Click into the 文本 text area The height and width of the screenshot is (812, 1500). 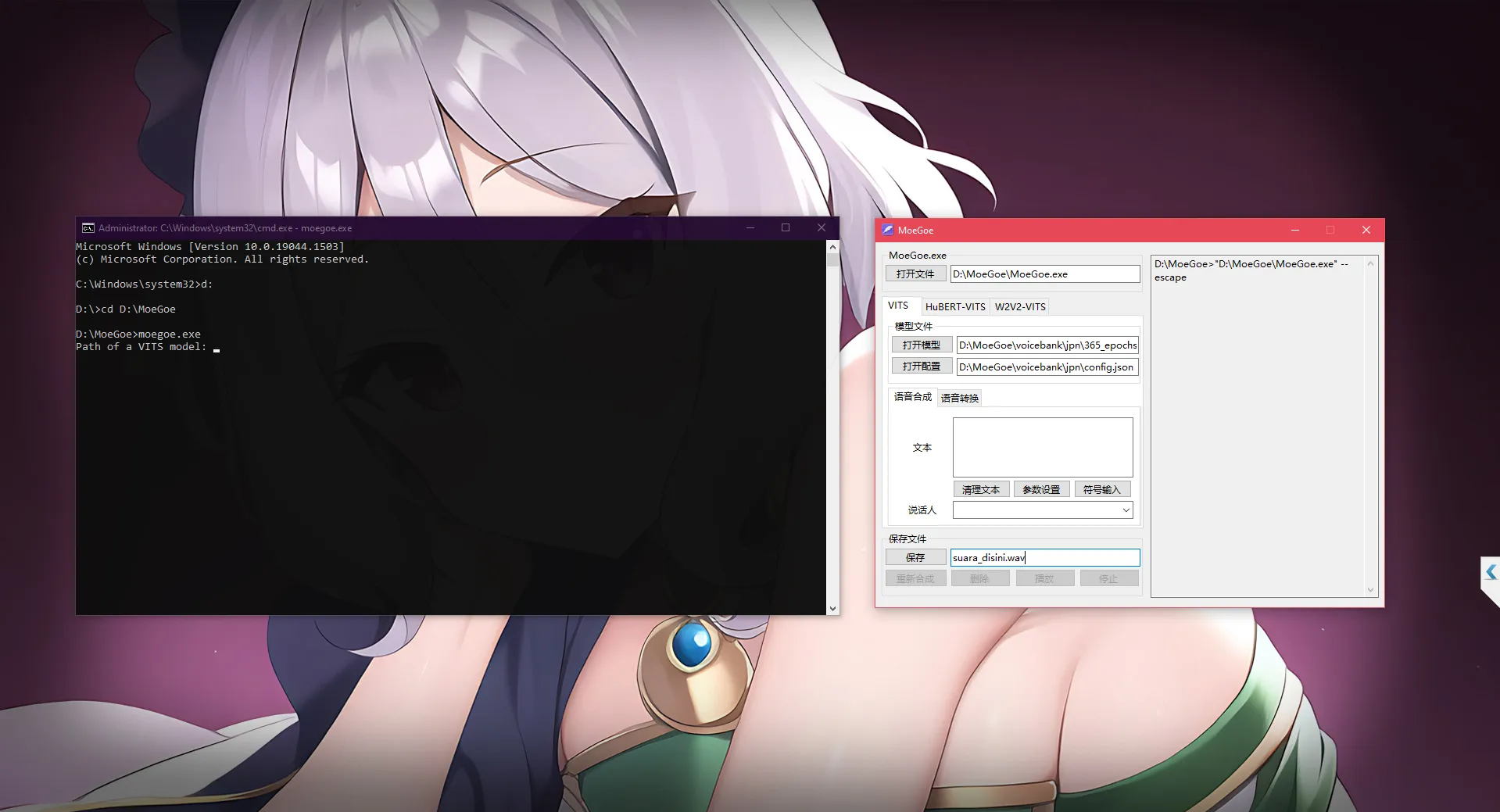(x=1043, y=447)
